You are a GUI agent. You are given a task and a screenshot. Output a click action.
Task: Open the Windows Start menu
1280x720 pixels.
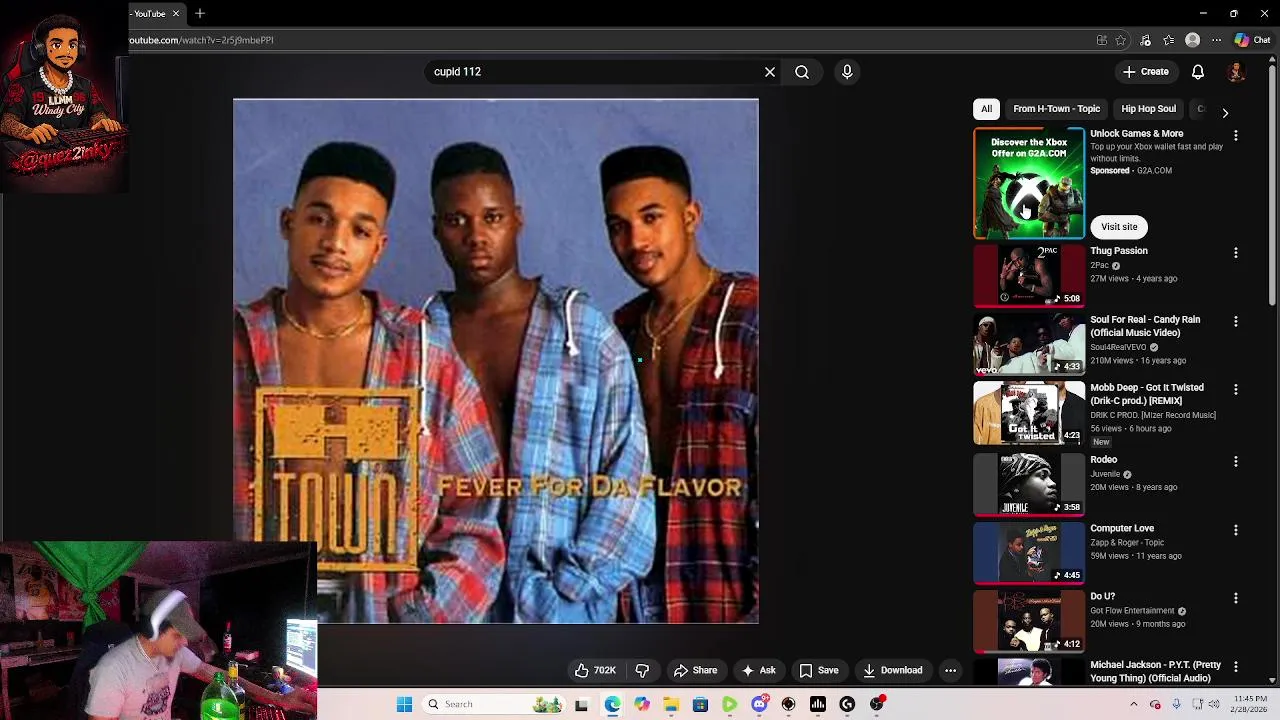[404, 704]
